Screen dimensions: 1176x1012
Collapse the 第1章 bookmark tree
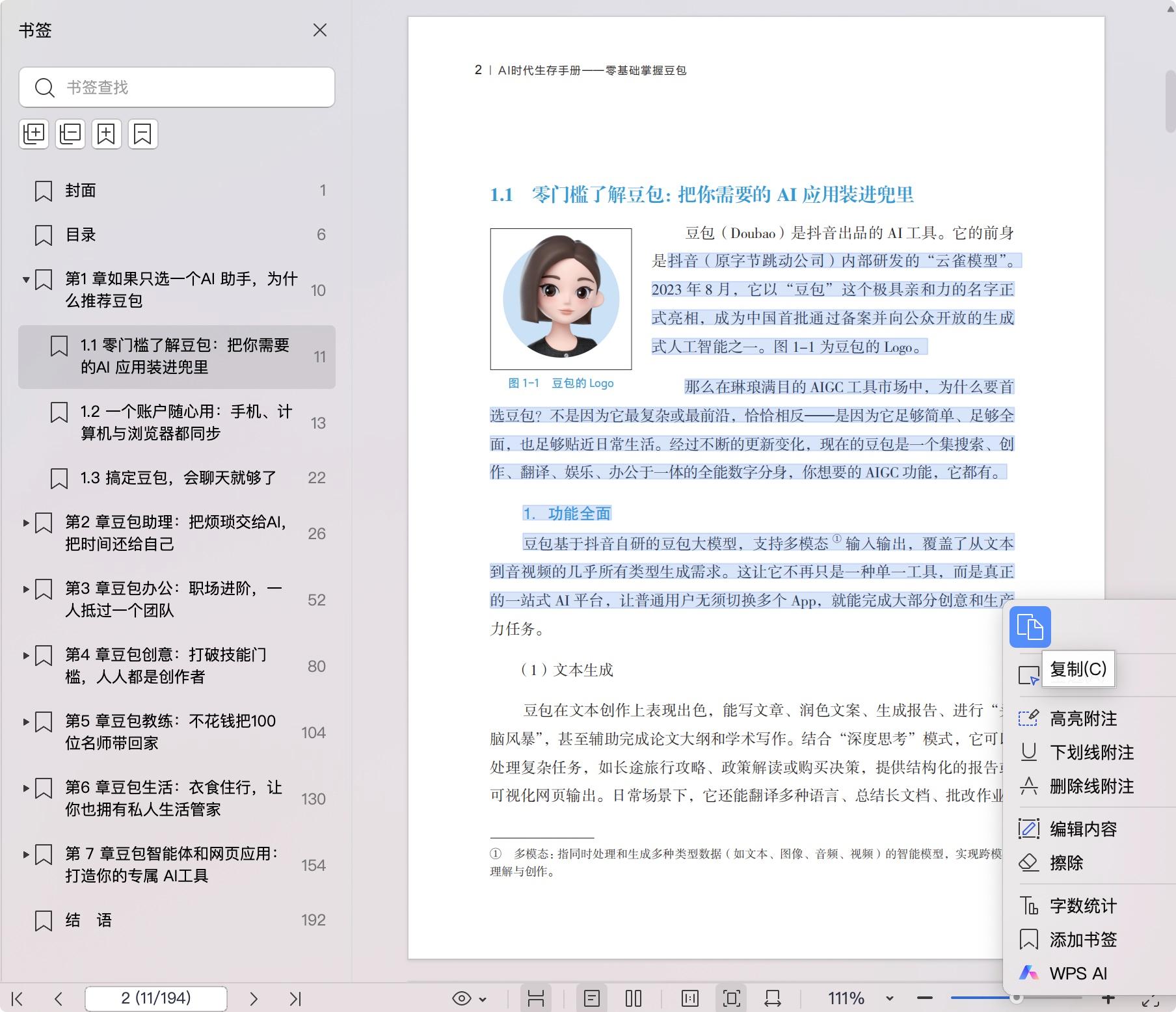click(x=26, y=280)
